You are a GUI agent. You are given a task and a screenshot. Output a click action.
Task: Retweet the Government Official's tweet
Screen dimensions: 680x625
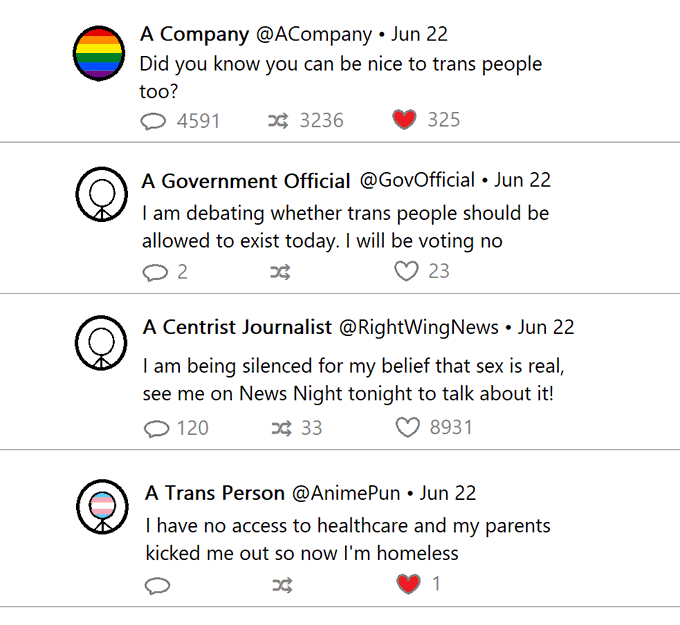pyautogui.click(x=280, y=272)
